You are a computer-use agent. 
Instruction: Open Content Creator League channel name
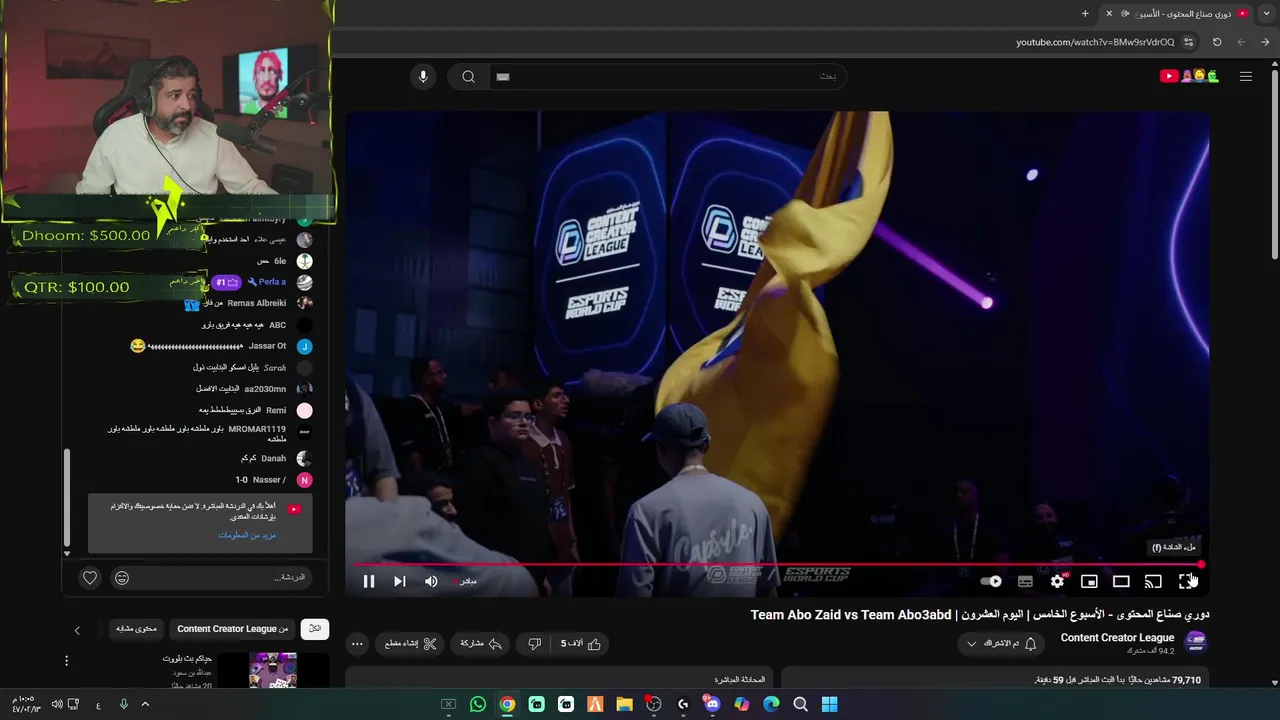(x=1117, y=638)
